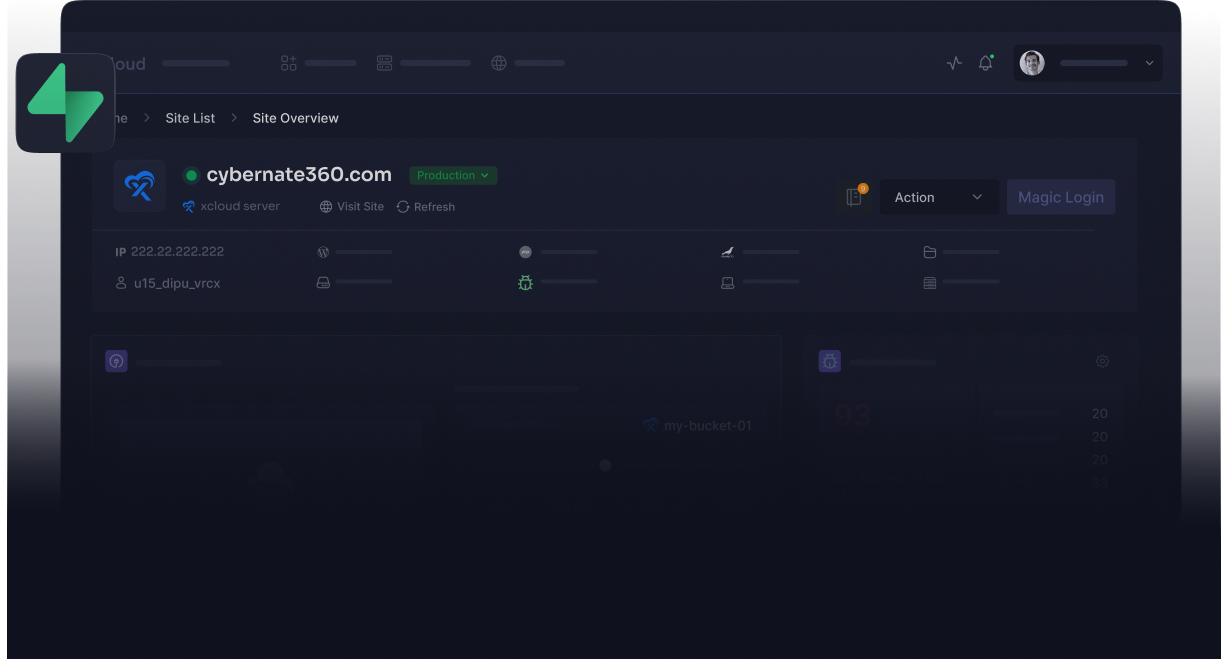Click the laptop icon in site details
Viewport: 1222px width, 659px height.
point(728,283)
